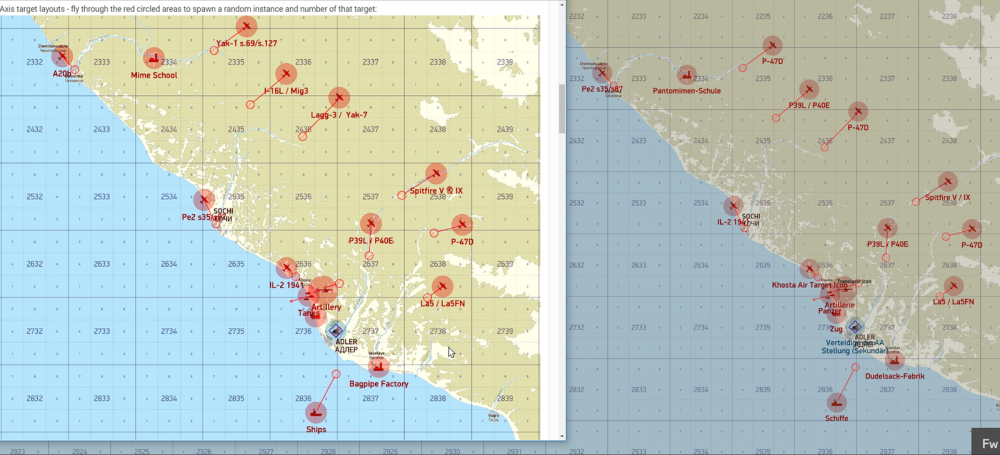Viewport: 1000px width, 455px height.
Task: Select the Lagg-3 / Yak-7 aircraft icon
Action: [339, 98]
